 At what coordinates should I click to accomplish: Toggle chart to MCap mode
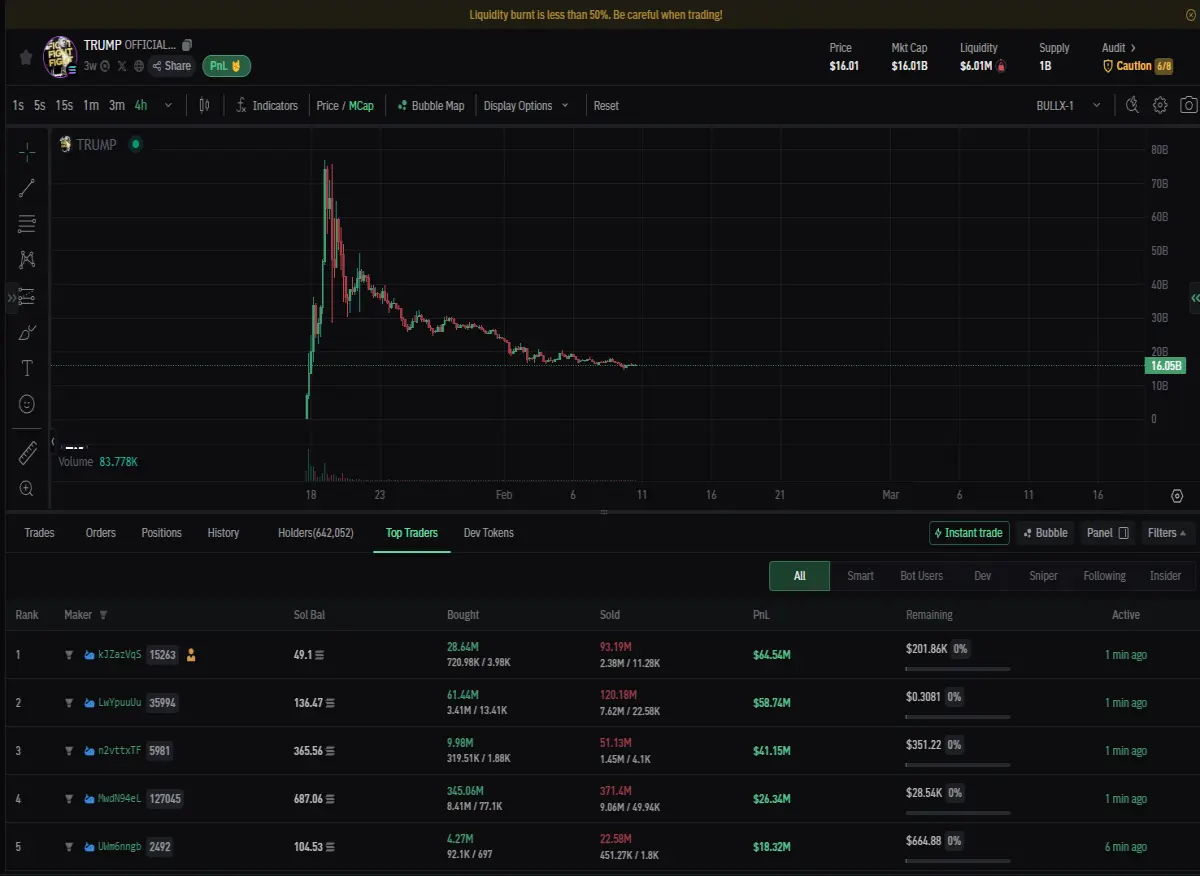click(x=361, y=105)
